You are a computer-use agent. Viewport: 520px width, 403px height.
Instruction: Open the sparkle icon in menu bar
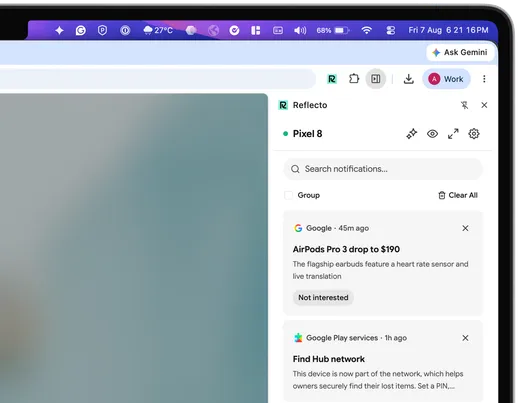[x=59, y=31]
